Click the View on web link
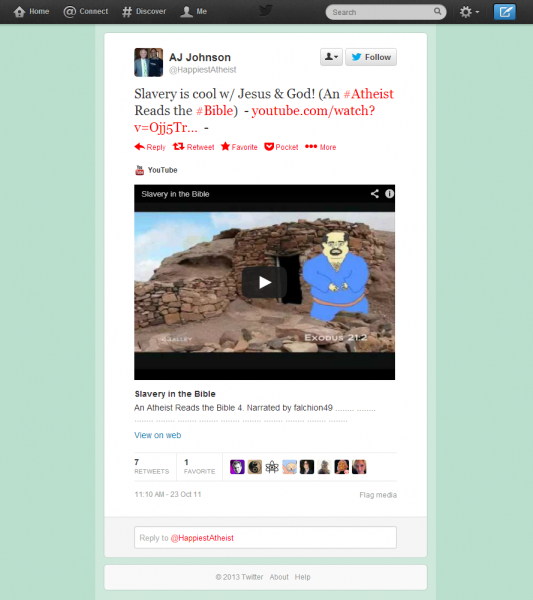533x600 pixels. tap(158, 435)
